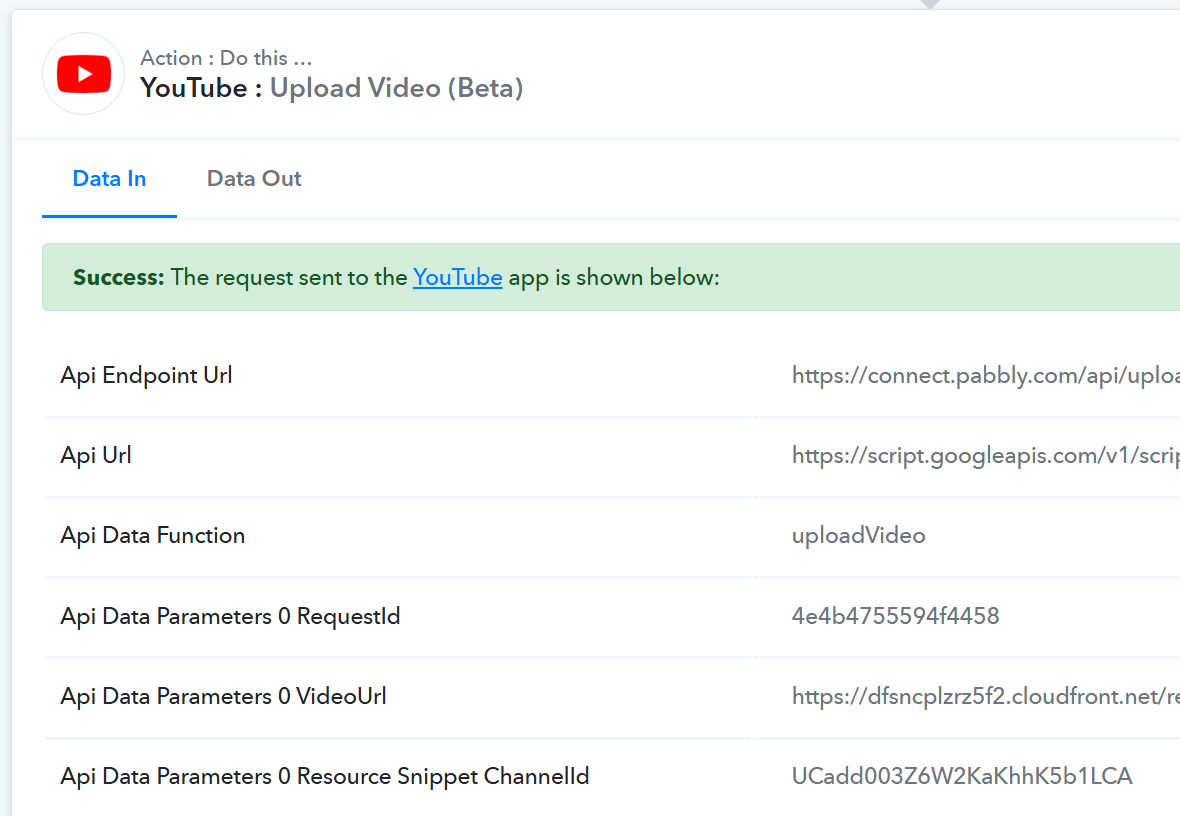Click the collapse arrow above the action card
Viewport: 1180px width, 816px height.
[x=930, y=4]
